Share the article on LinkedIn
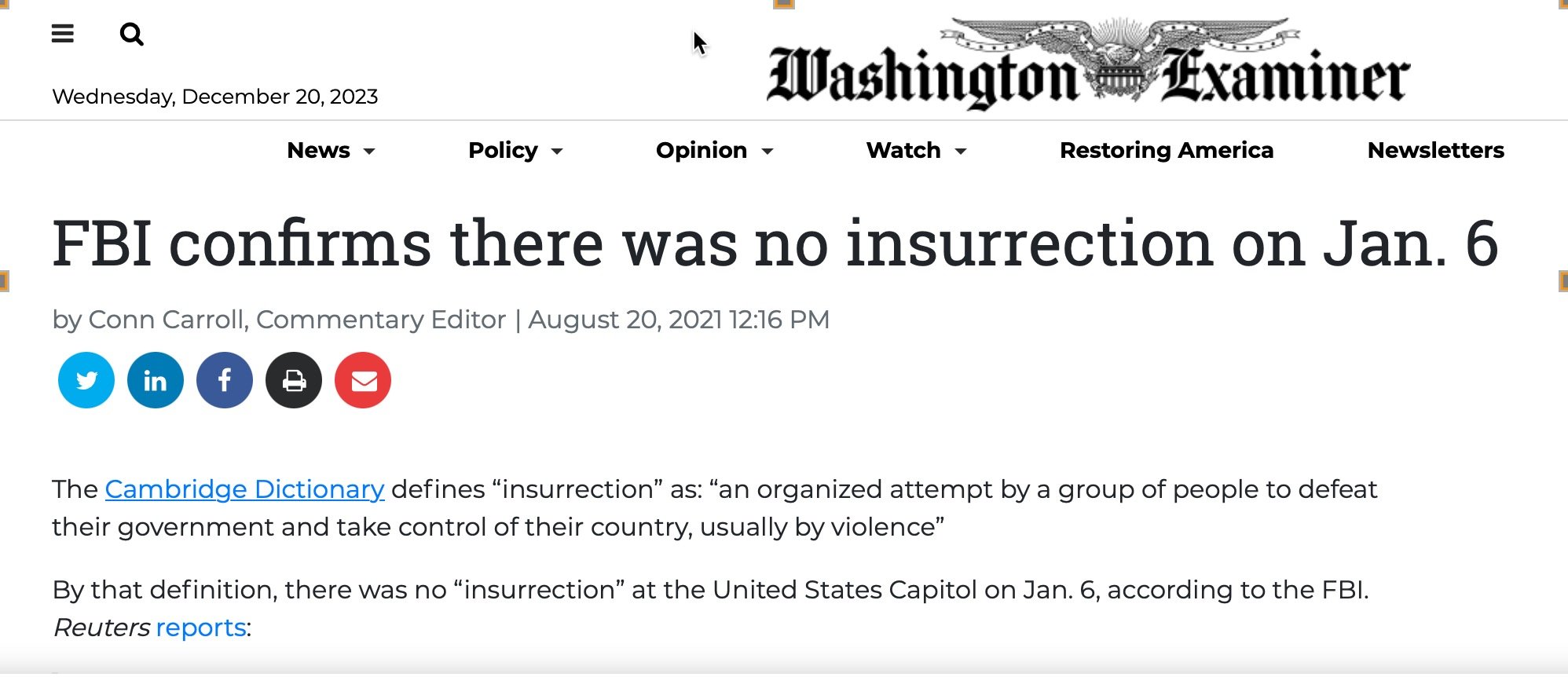1568x677 pixels. click(156, 381)
